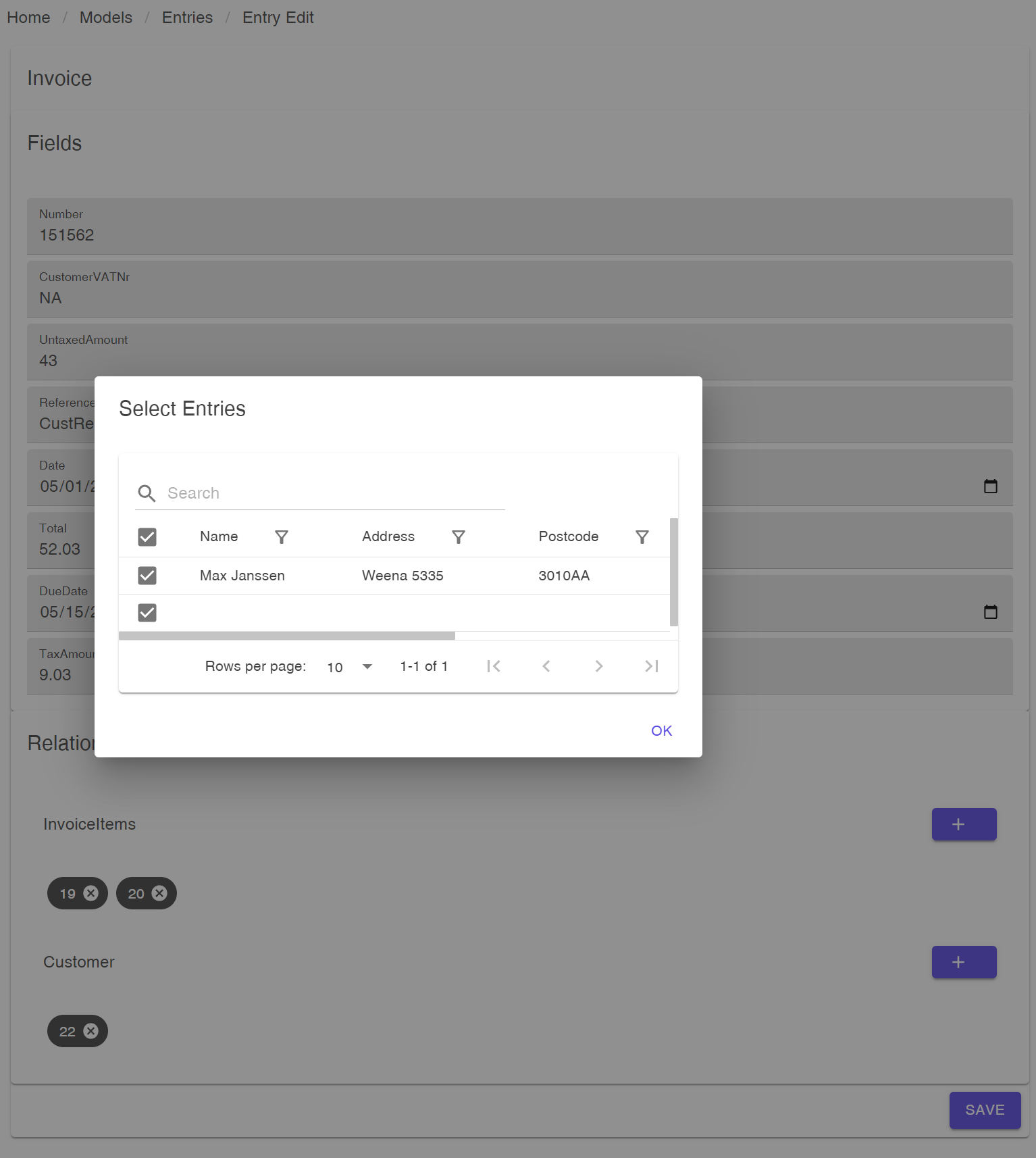Click the Name column filter icon
Image resolution: width=1036 pixels, height=1158 pixels.
pyautogui.click(x=282, y=537)
